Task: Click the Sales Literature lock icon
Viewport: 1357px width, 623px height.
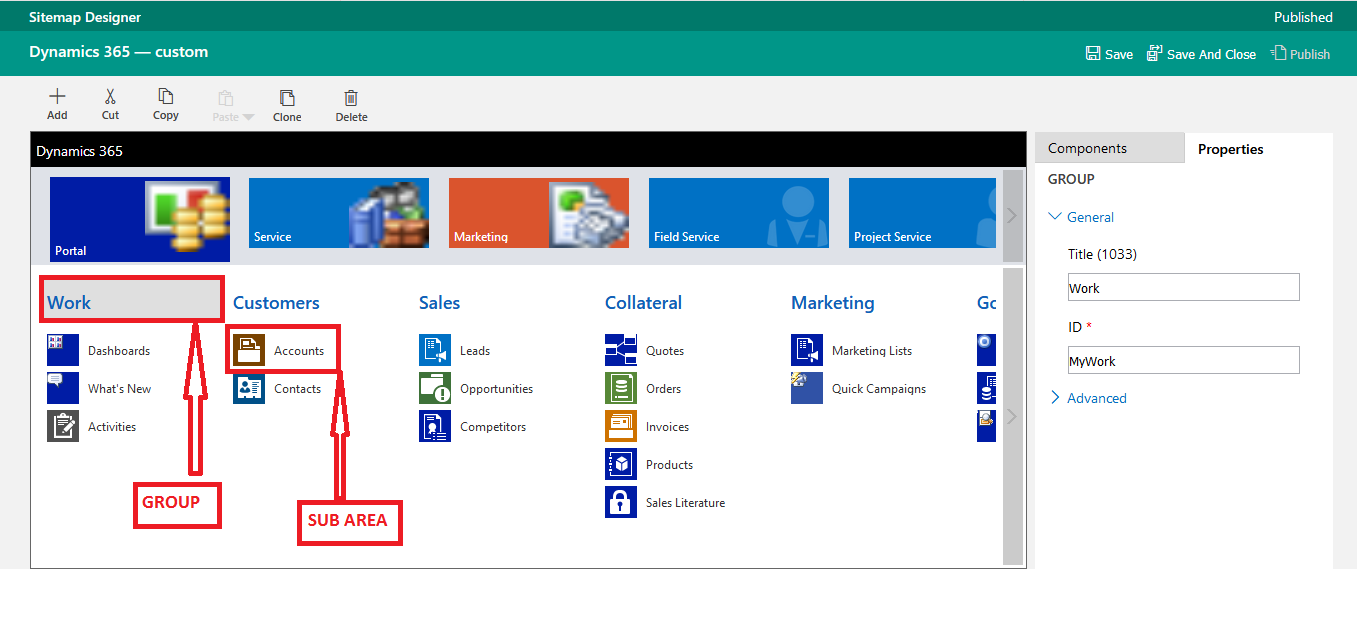Action: click(x=621, y=502)
